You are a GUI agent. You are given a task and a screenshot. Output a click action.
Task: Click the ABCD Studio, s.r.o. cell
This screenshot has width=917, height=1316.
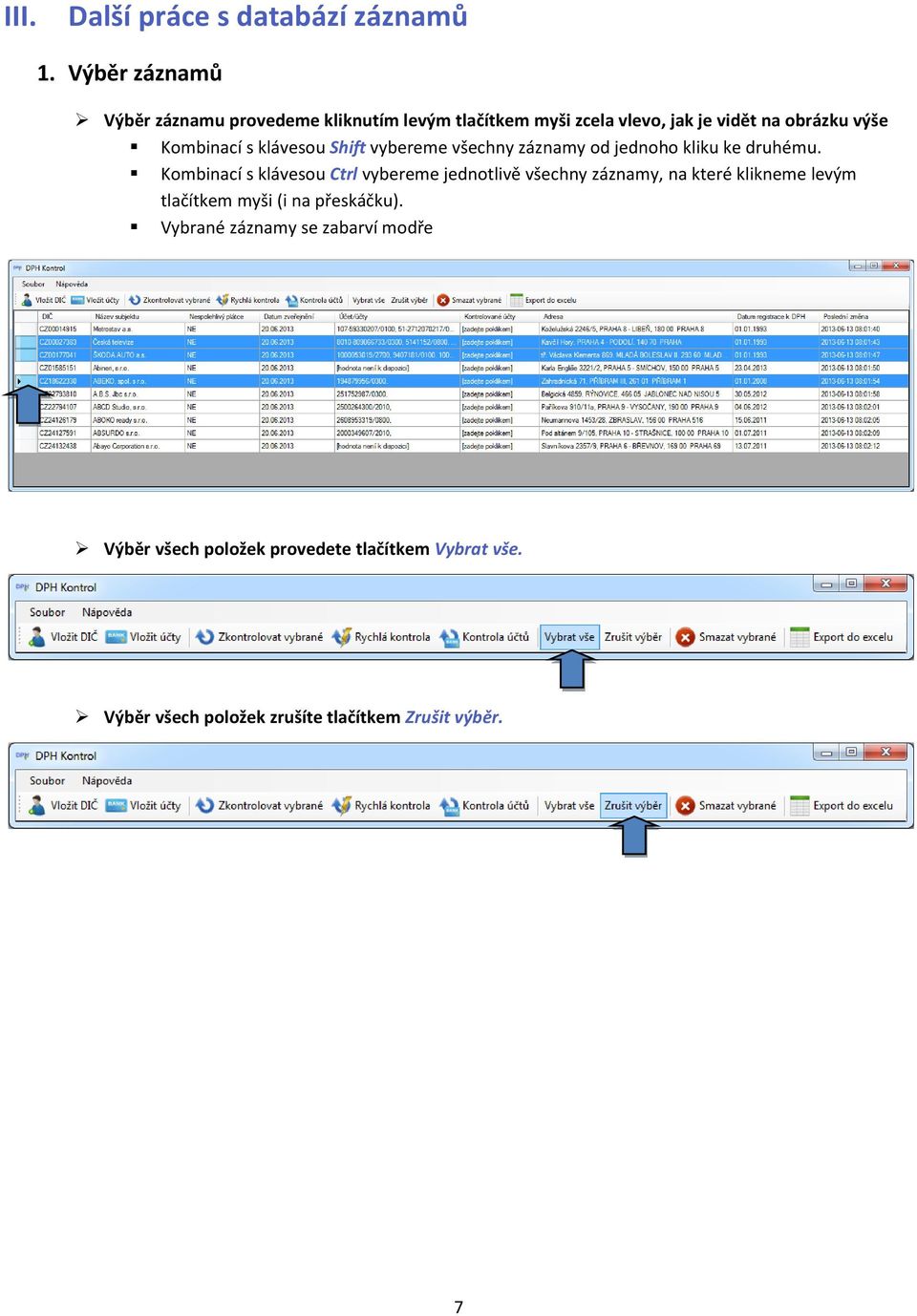pyautogui.click(x=138, y=407)
